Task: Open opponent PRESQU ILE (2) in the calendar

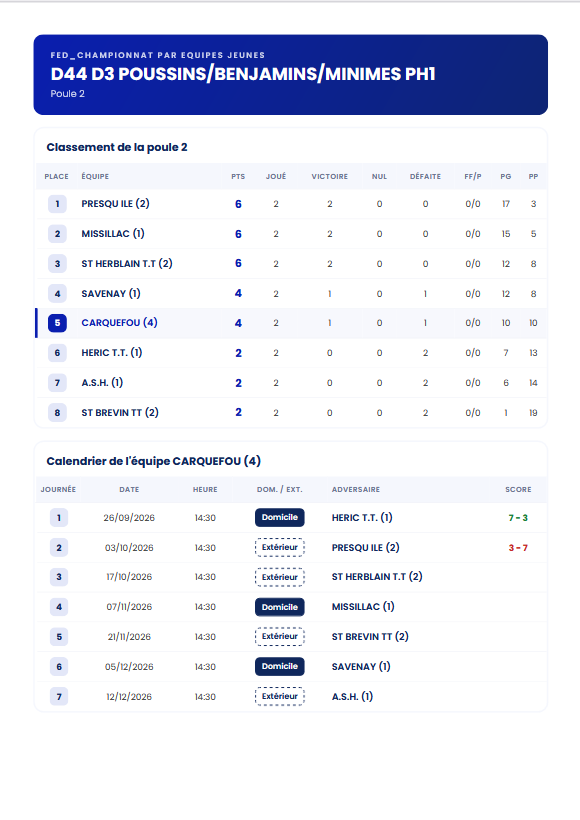Action: pyautogui.click(x=366, y=548)
